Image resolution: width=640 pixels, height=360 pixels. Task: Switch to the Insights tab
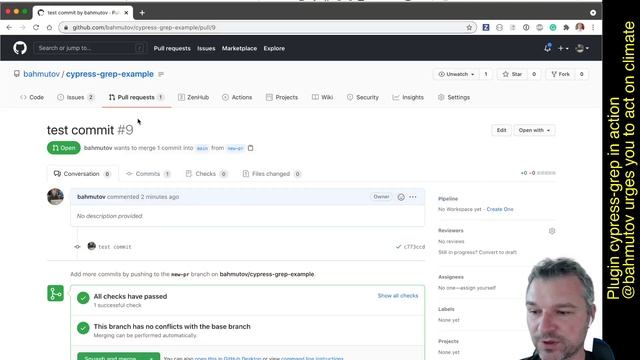pyautogui.click(x=408, y=97)
